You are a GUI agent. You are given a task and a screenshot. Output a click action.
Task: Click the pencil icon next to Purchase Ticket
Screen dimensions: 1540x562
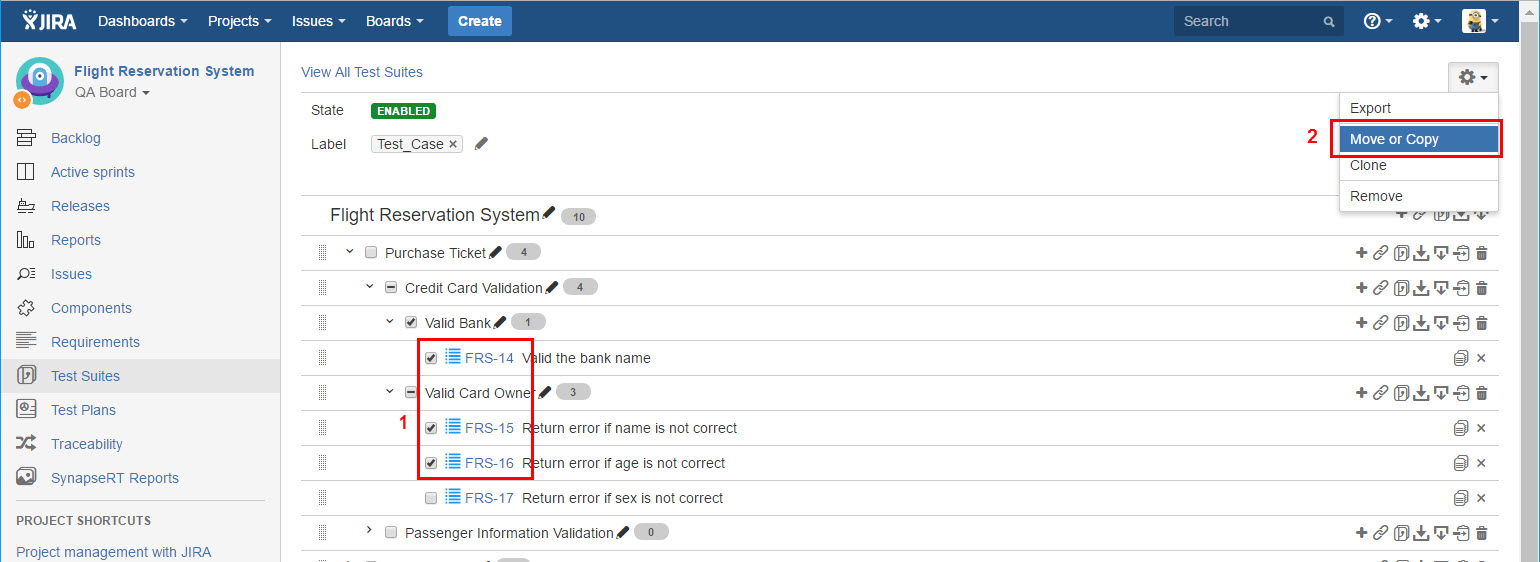pos(496,252)
